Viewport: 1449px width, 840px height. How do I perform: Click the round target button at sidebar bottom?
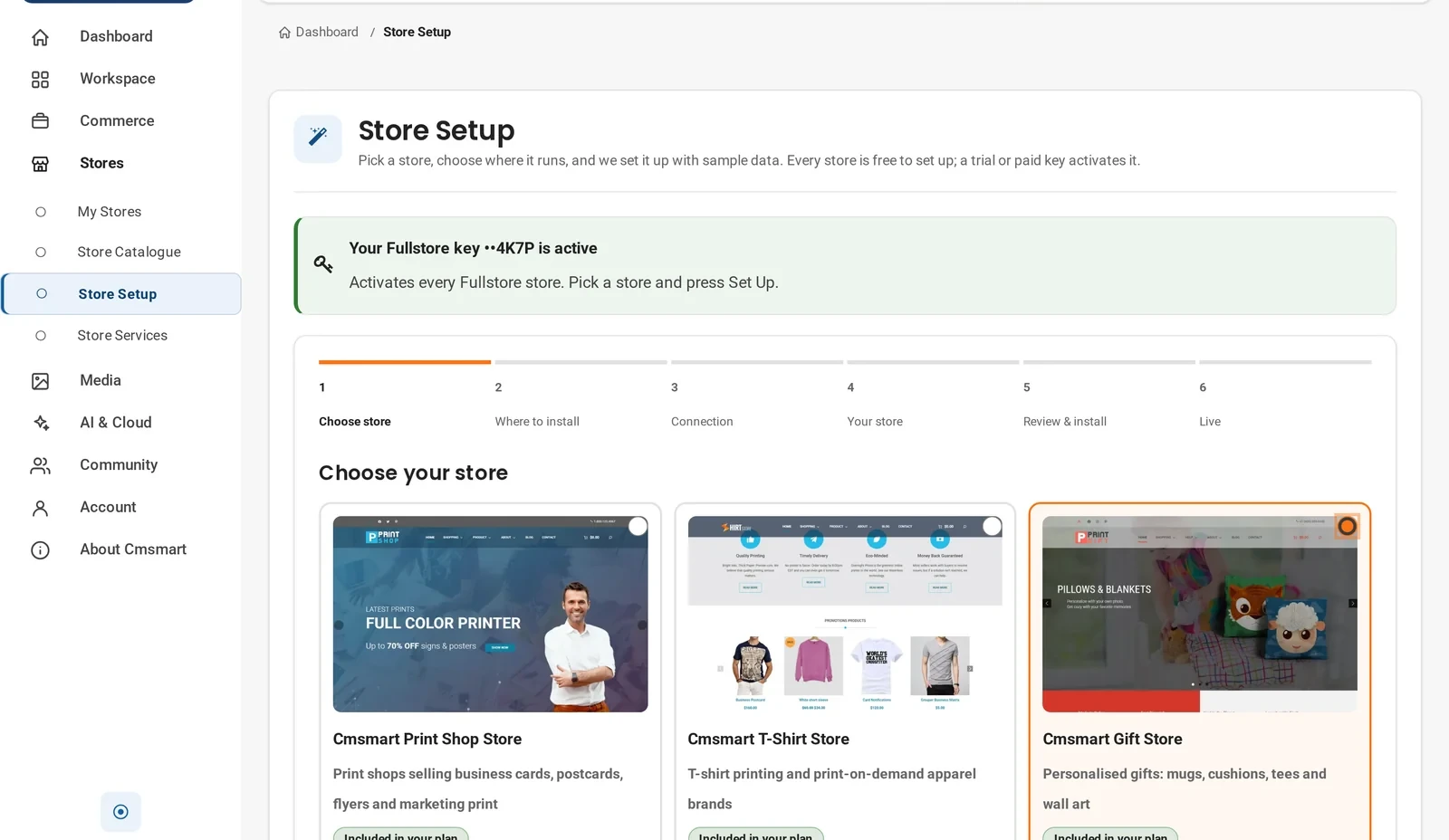120,812
